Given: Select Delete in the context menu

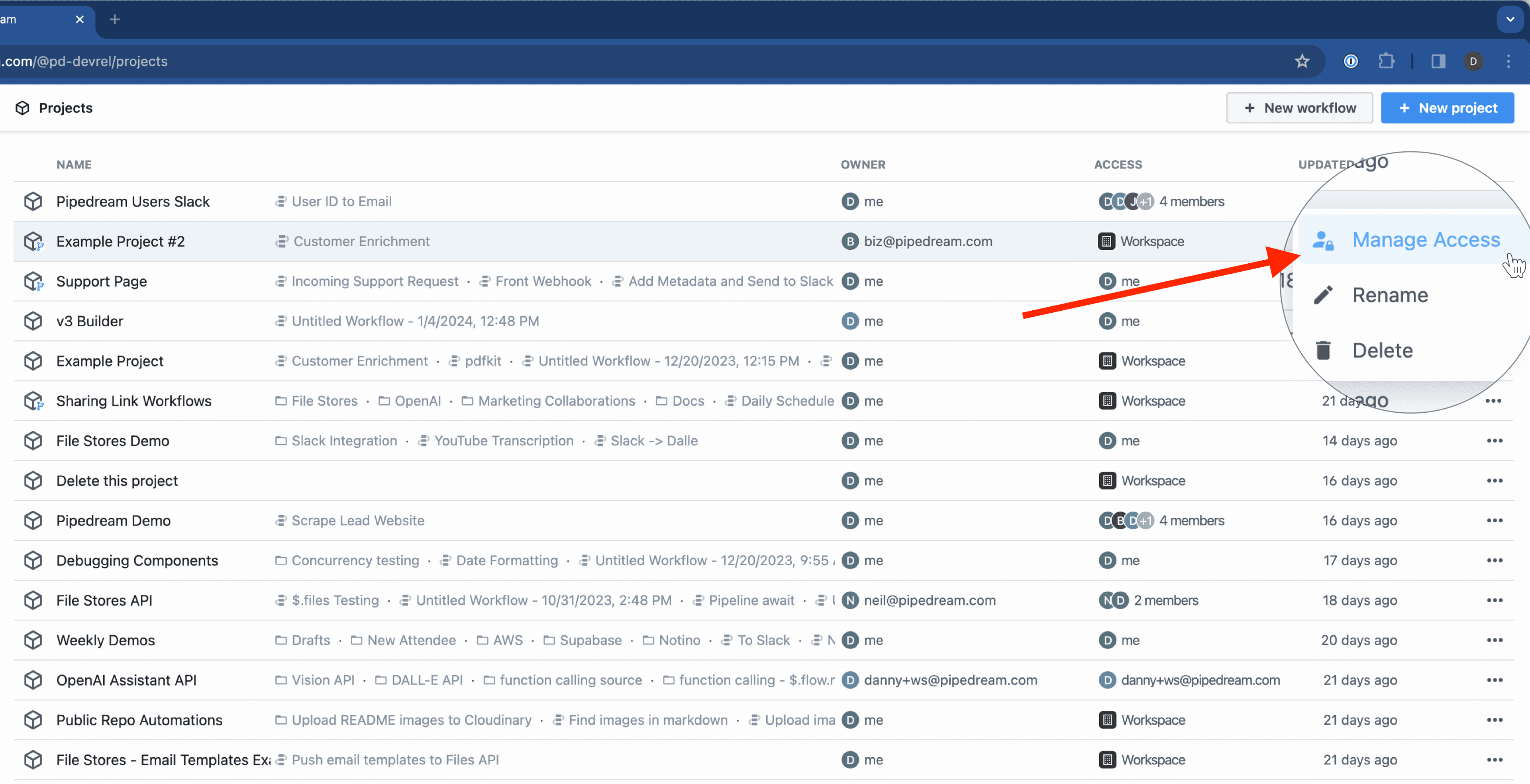Looking at the screenshot, I should coord(1382,351).
